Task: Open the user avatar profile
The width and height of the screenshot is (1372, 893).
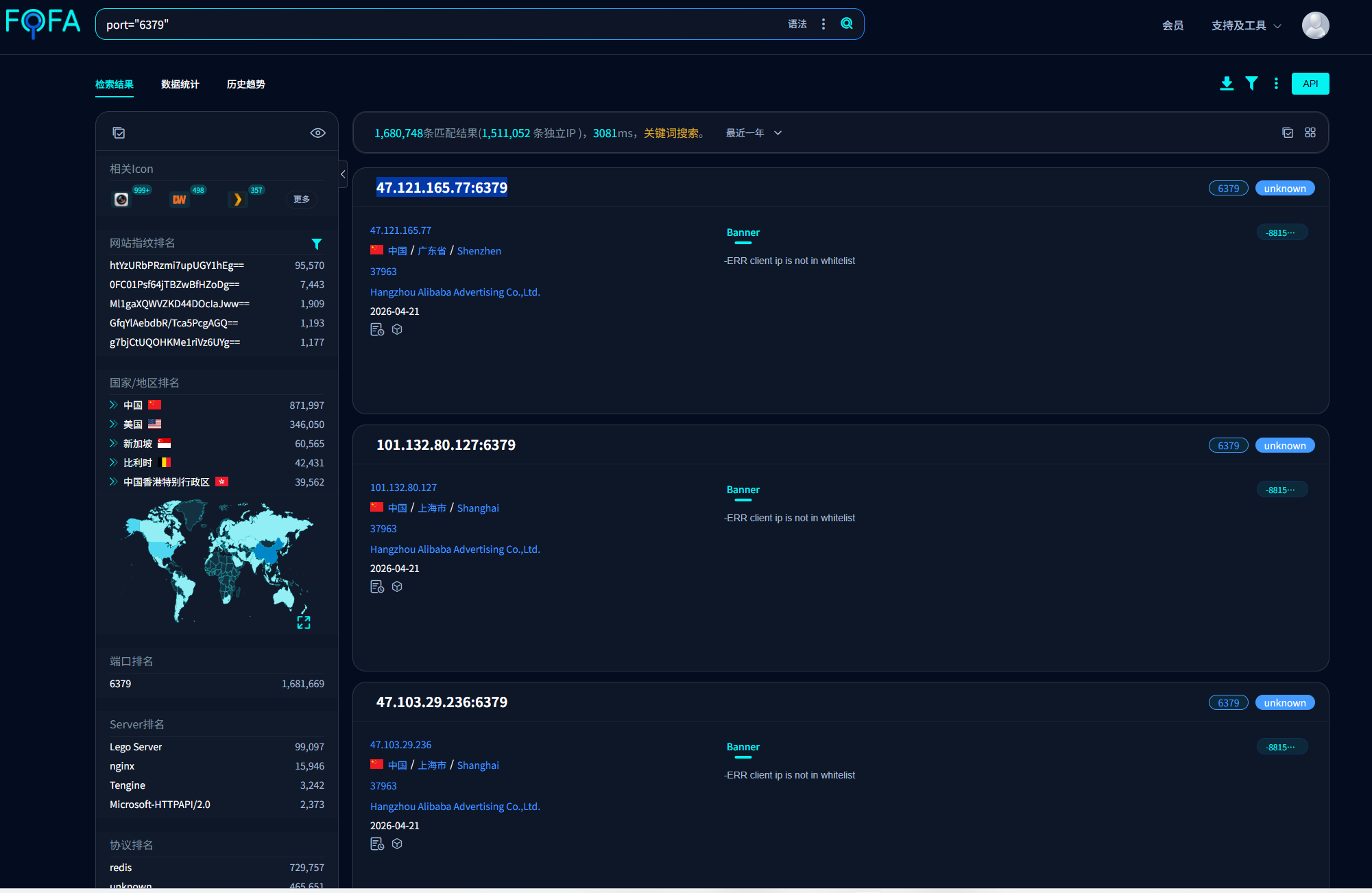Action: [x=1315, y=25]
